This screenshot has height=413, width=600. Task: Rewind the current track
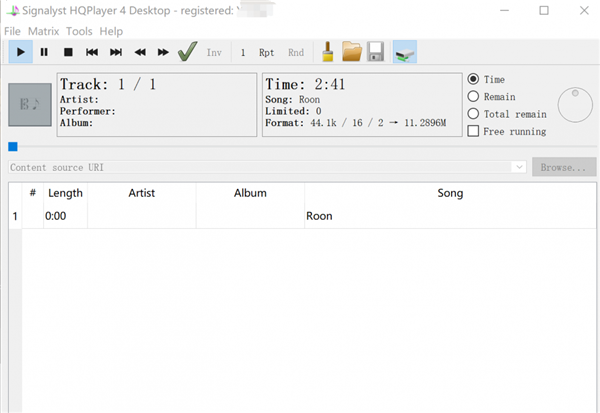pos(140,52)
